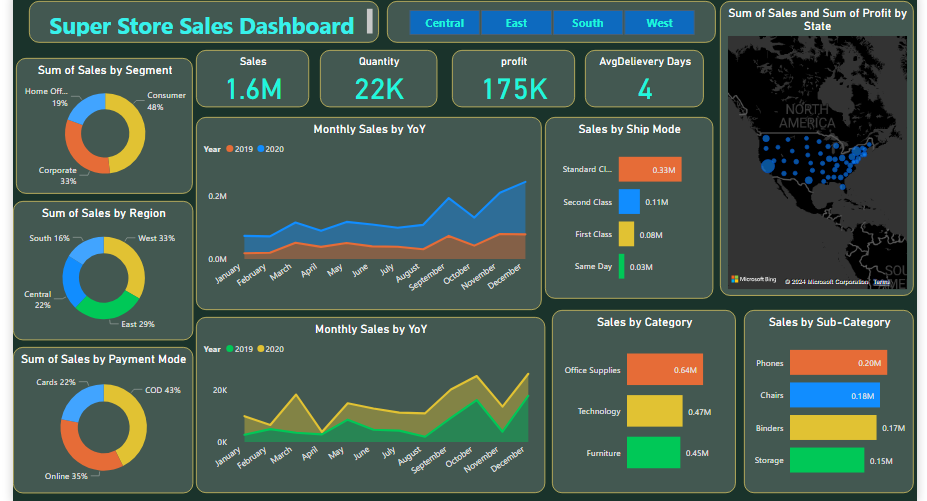Click the Sales 1.6M KPI card
The image size is (927, 501).
click(253, 79)
